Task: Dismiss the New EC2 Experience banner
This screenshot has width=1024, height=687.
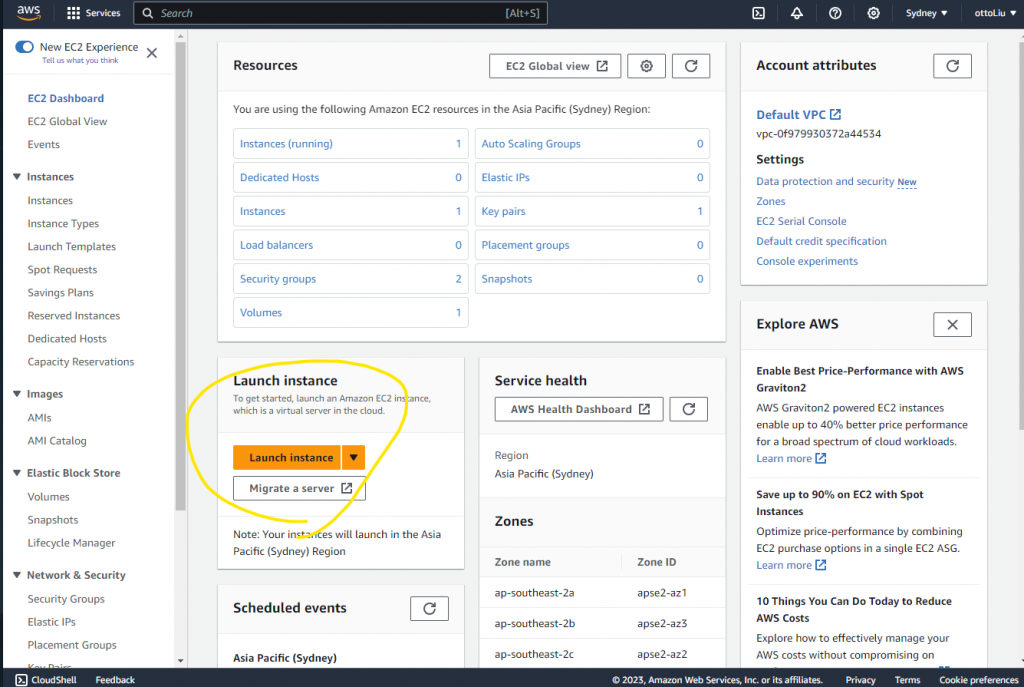Action: point(152,53)
